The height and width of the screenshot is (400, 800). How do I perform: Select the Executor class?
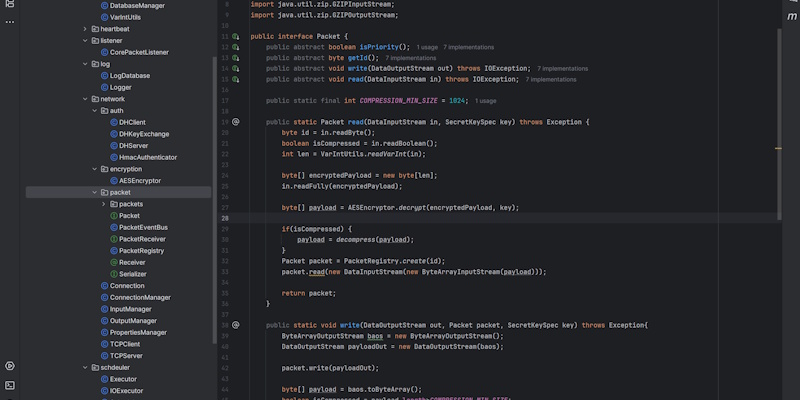123,379
